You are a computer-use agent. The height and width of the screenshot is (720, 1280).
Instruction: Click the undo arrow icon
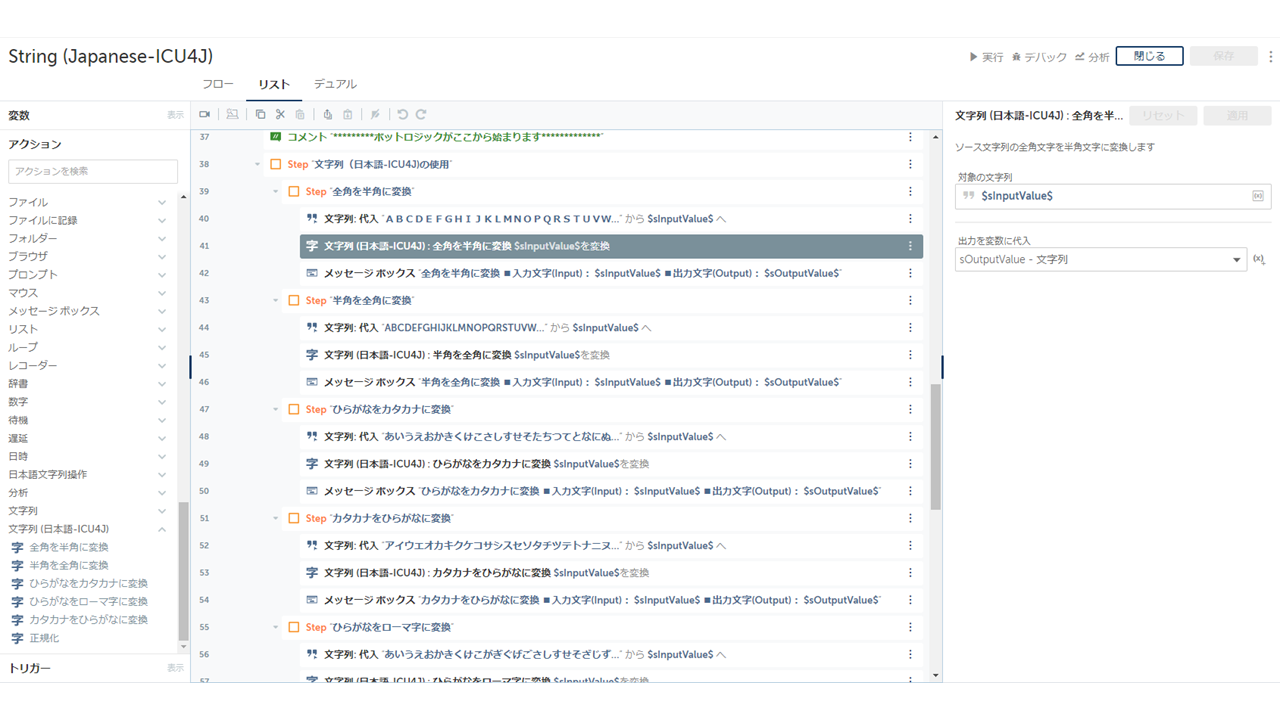pyautogui.click(x=403, y=115)
